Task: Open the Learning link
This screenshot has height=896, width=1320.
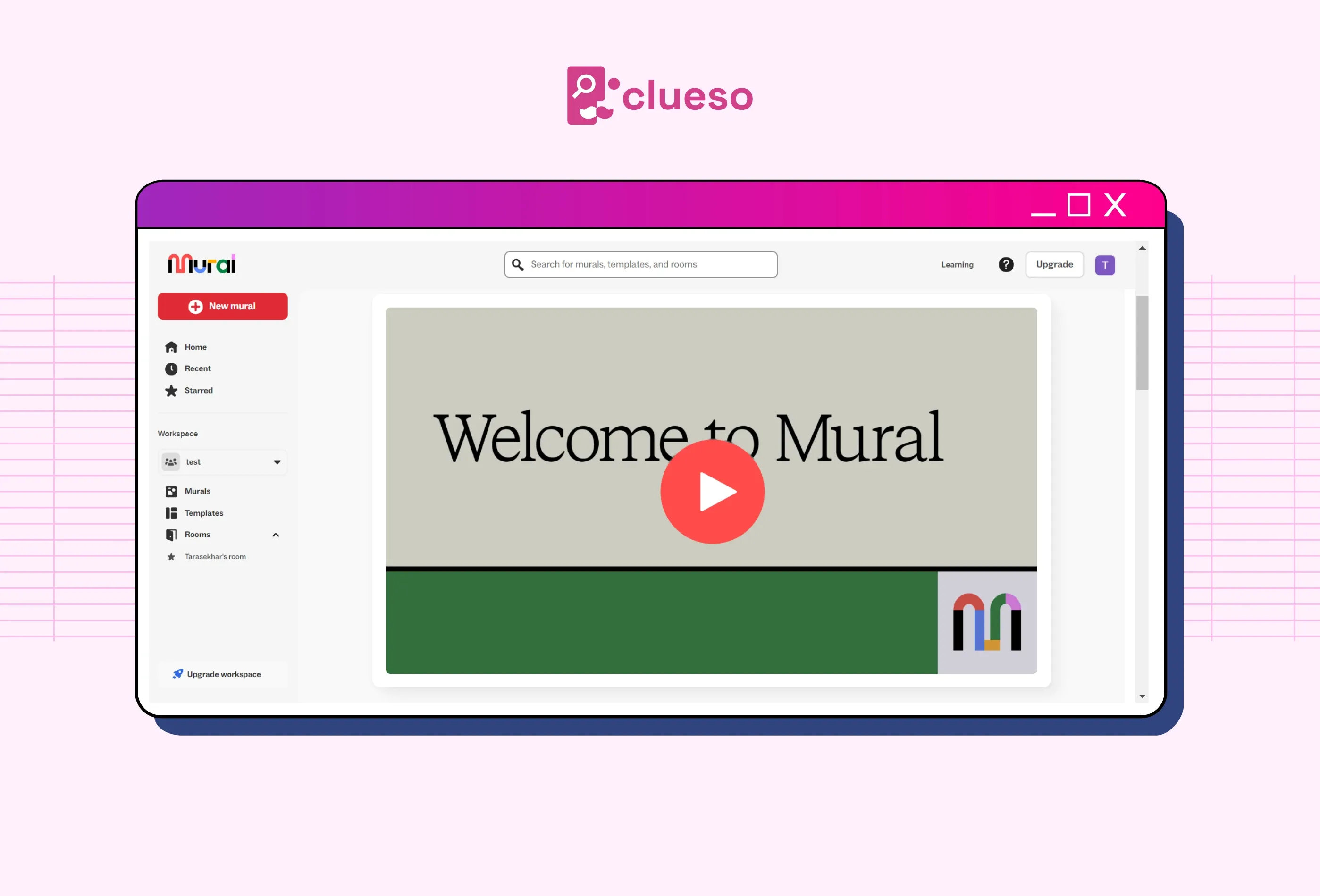Action: [x=957, y=265]
